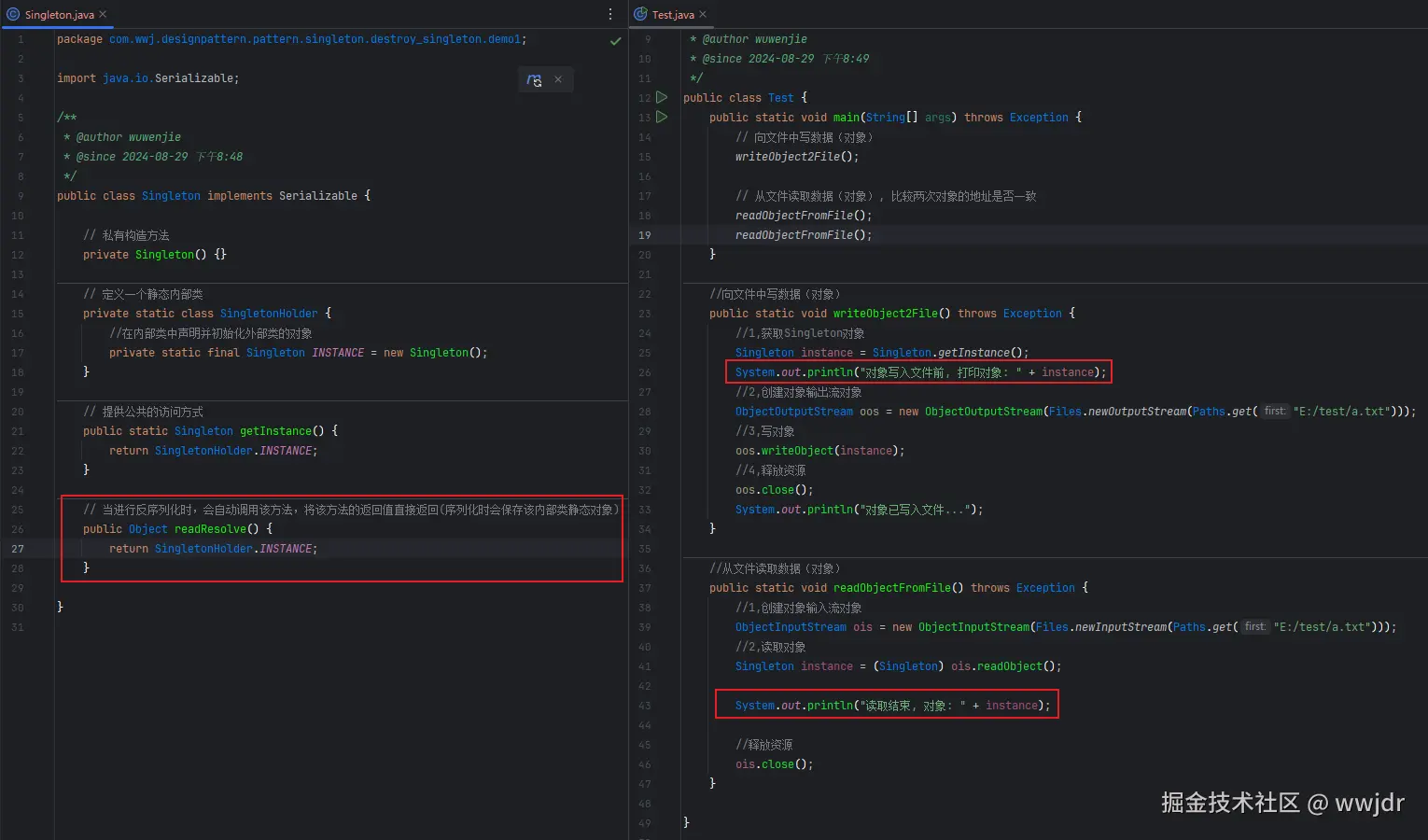Click the green inspection checkmark in Singleton.java
This screenshot has width=1428, height=840.
click(x=616, y=41)
